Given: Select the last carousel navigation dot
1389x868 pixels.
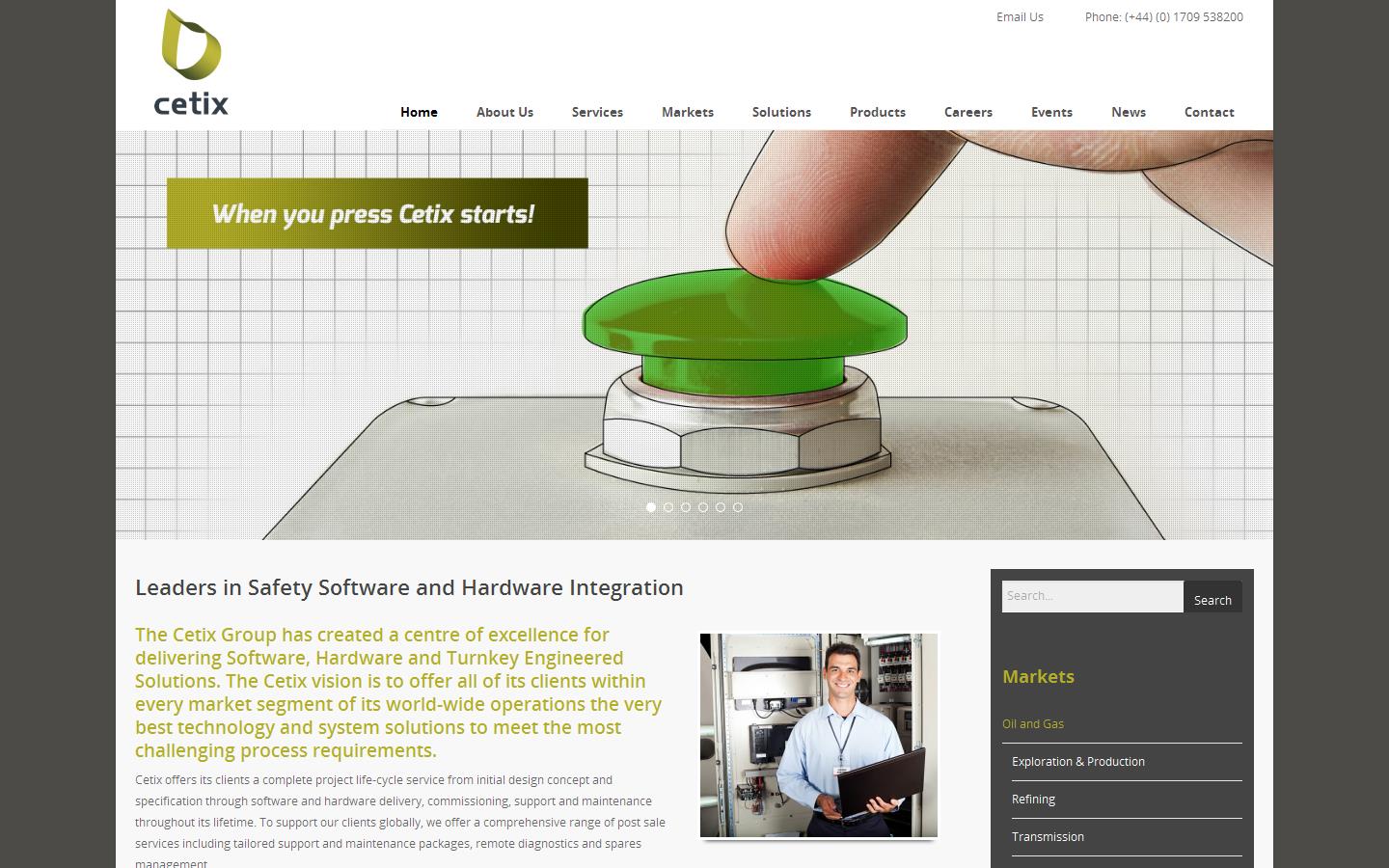Looking at the screenshot, I should point(738,507).
